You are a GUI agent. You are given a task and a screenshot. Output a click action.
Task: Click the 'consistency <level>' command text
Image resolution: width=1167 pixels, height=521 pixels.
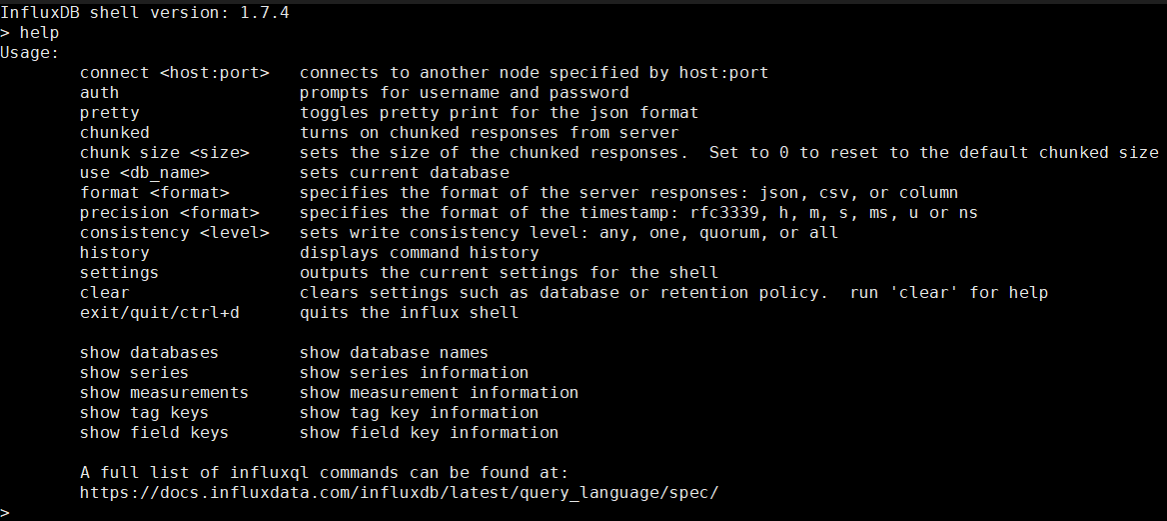coord(175,233)
